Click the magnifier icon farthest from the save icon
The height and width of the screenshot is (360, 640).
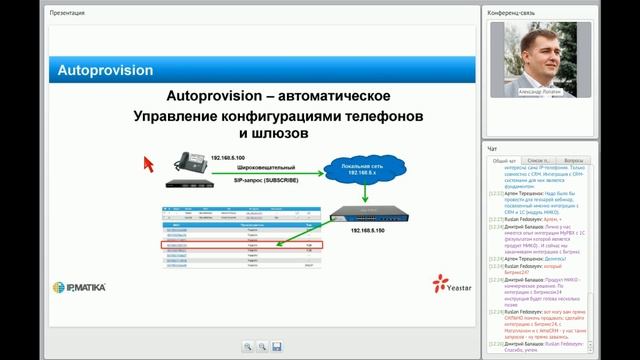(x=248, y=347)
